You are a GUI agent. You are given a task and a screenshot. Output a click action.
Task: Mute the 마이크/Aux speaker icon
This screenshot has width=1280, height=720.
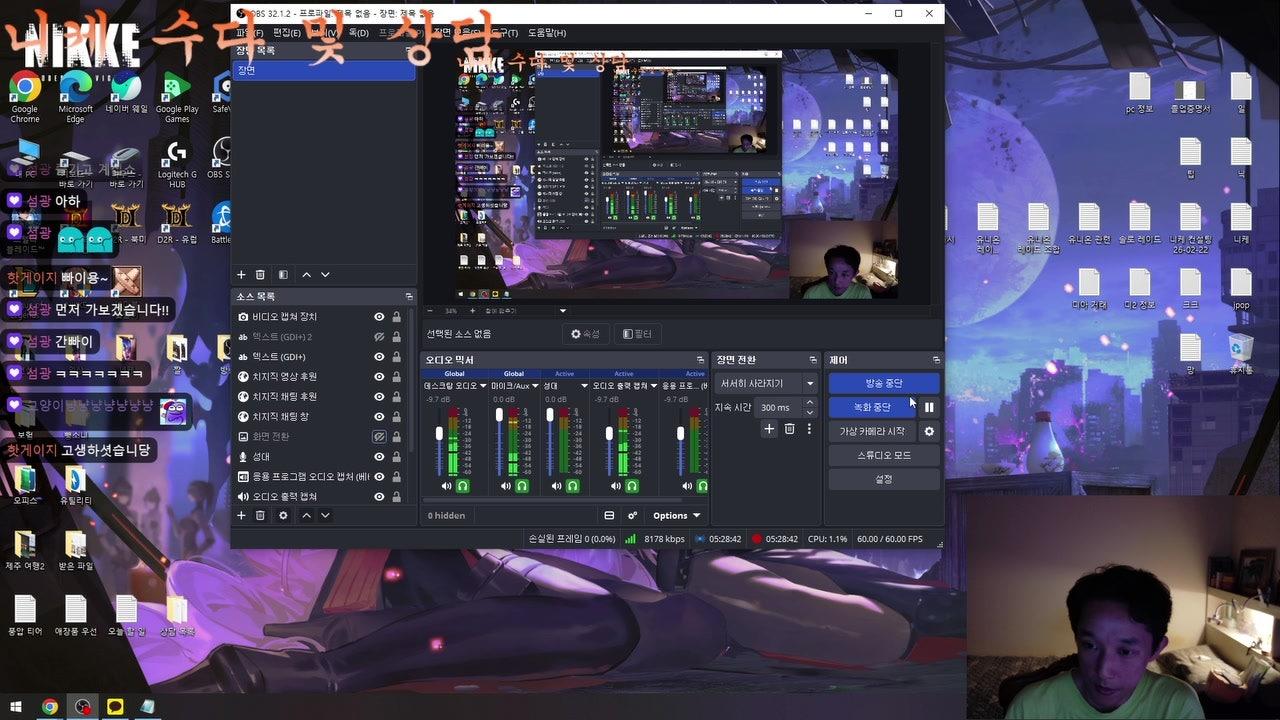[x=505, y=486]
